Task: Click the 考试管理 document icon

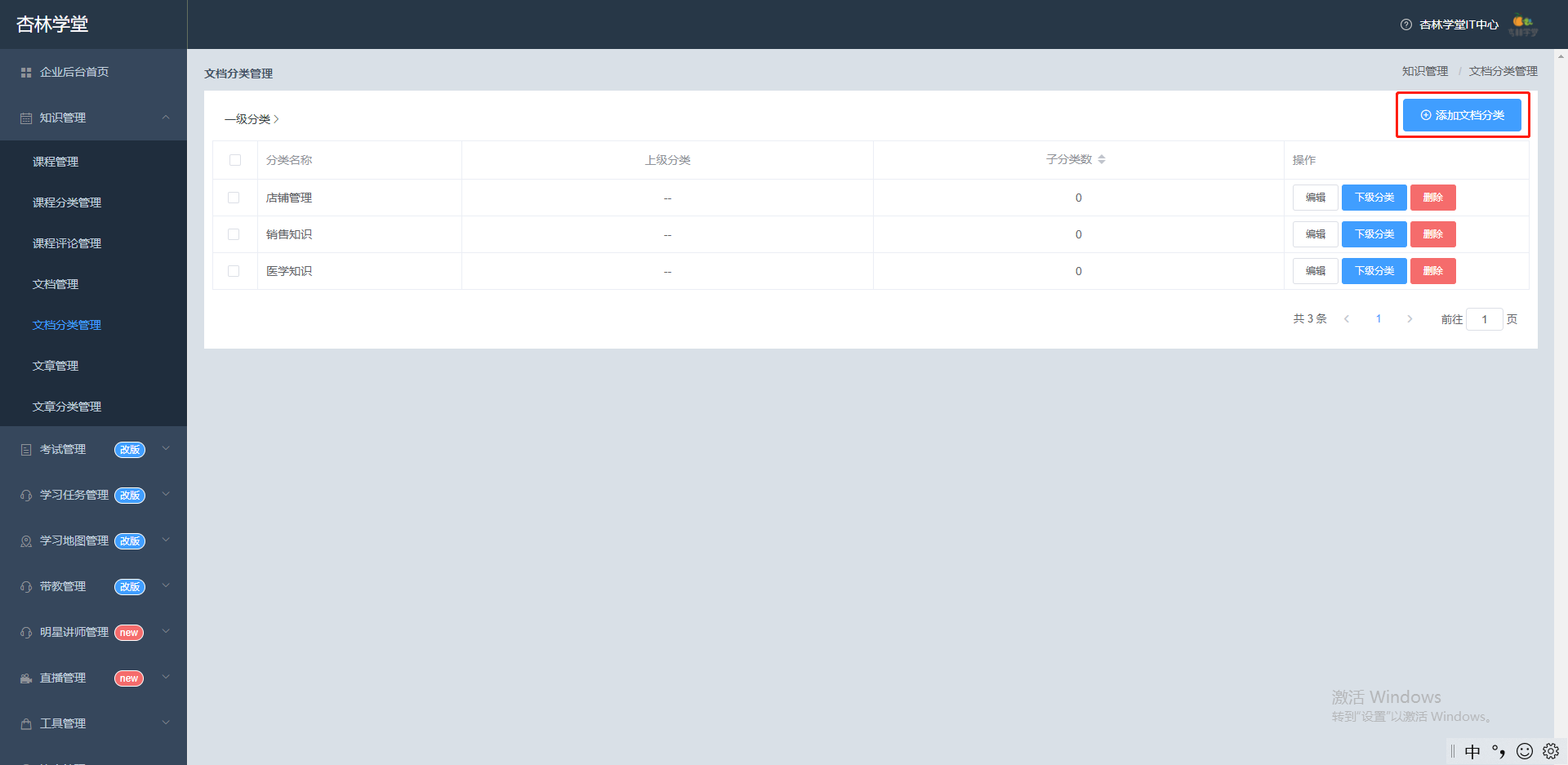Action: click(26, 450)
